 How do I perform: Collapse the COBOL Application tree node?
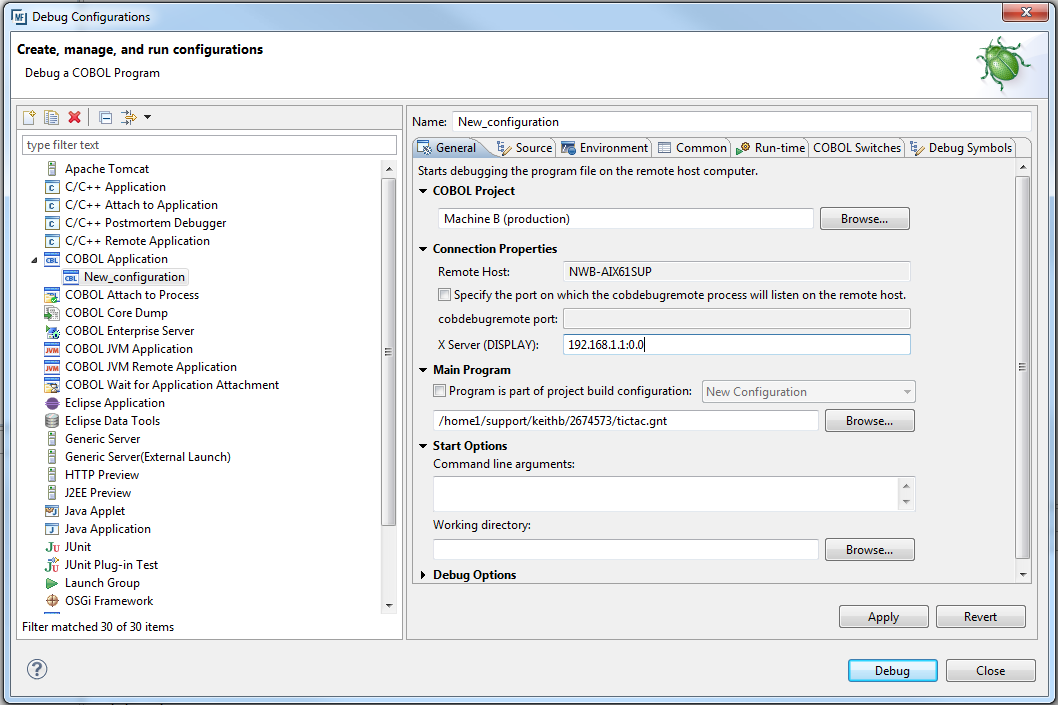[37, 260]
